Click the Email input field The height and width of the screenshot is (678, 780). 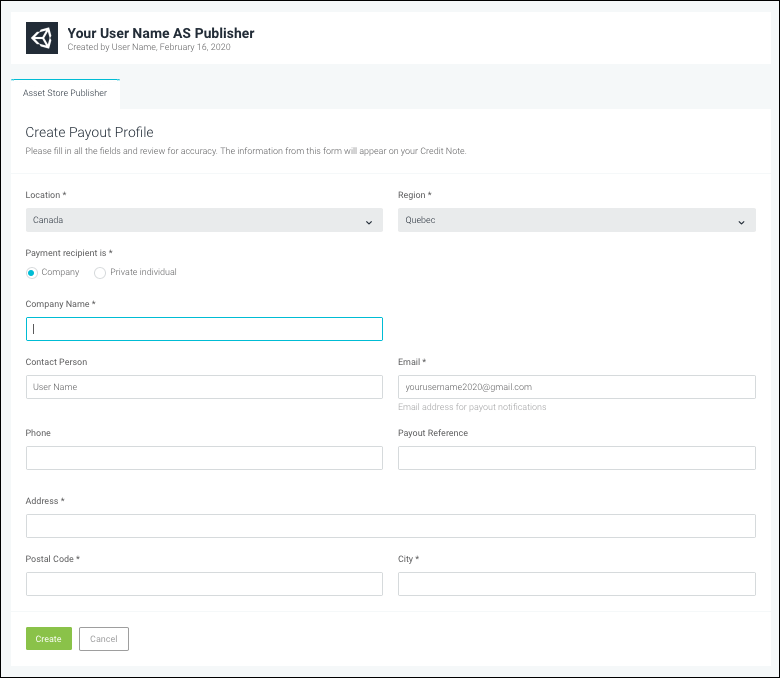pyautogui.click(x=576, y=387)
